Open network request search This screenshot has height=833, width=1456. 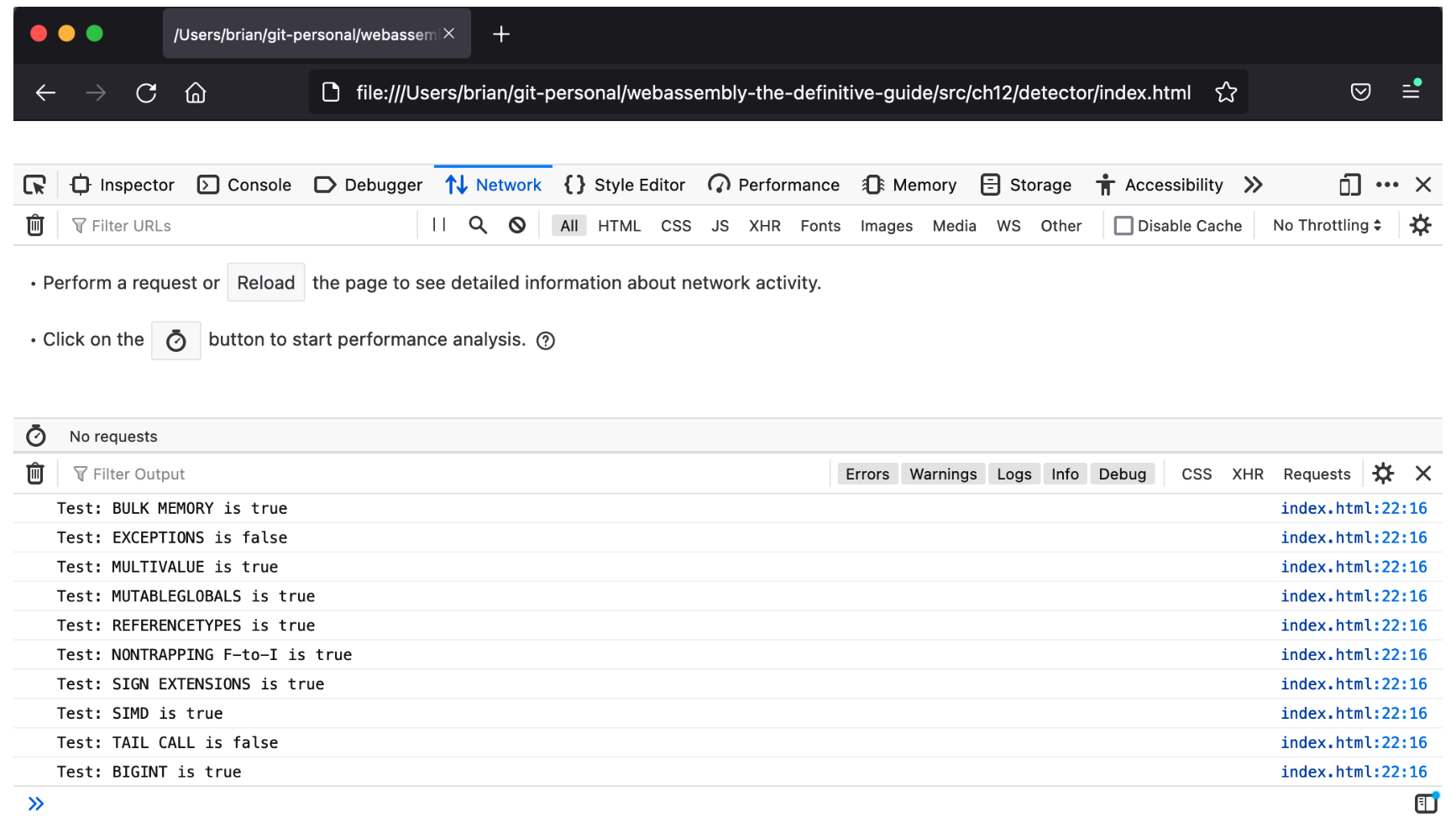[478, 225]
